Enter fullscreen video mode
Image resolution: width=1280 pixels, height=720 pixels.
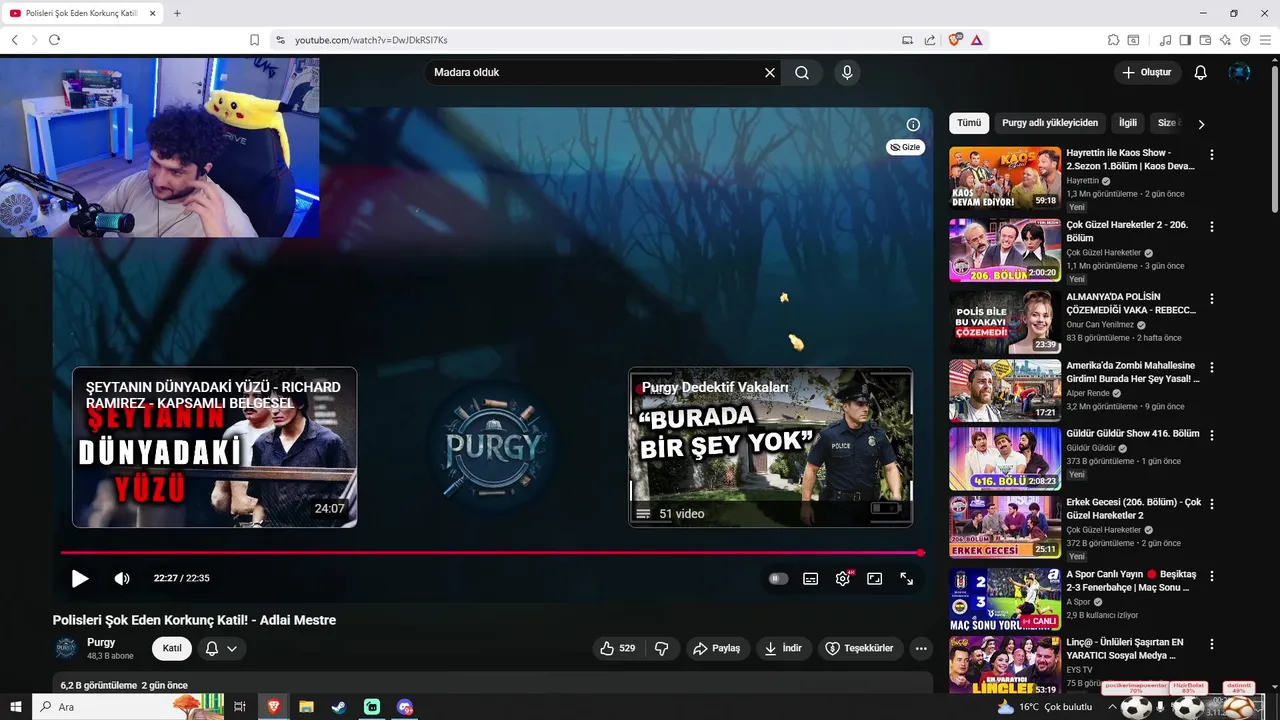[907, 578]
